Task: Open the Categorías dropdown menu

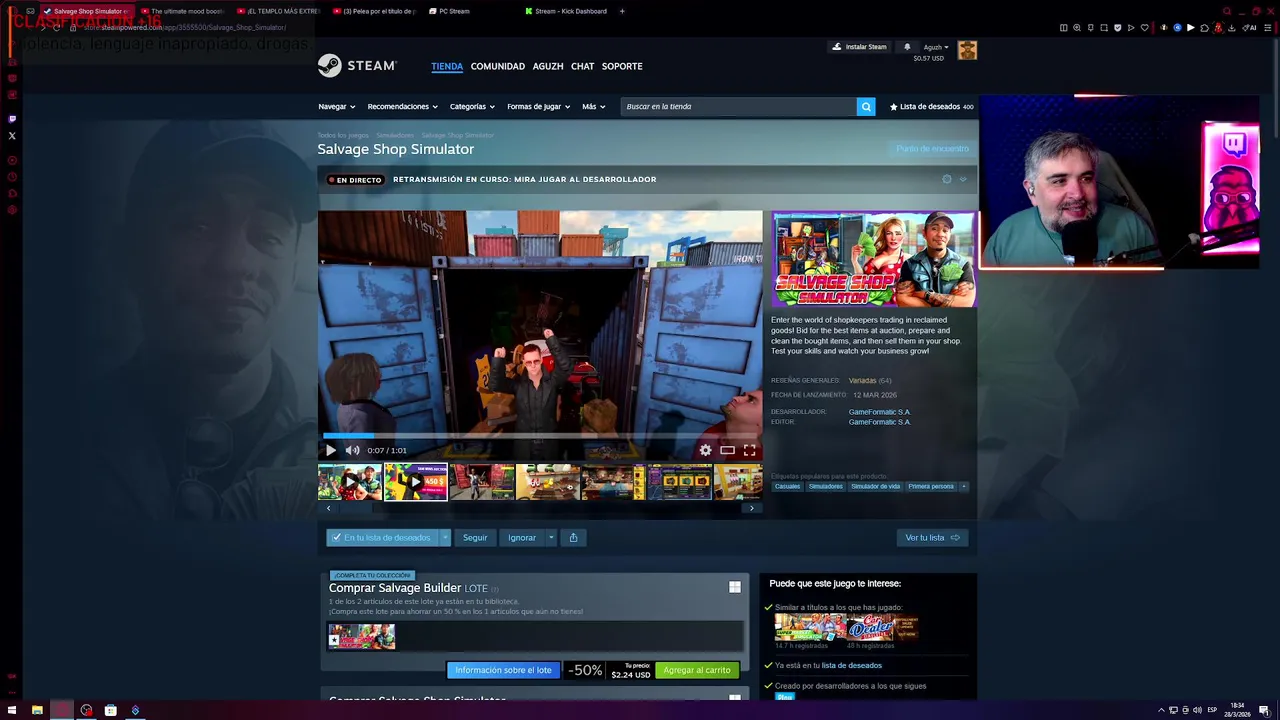Action: click(x=472, y=106)
